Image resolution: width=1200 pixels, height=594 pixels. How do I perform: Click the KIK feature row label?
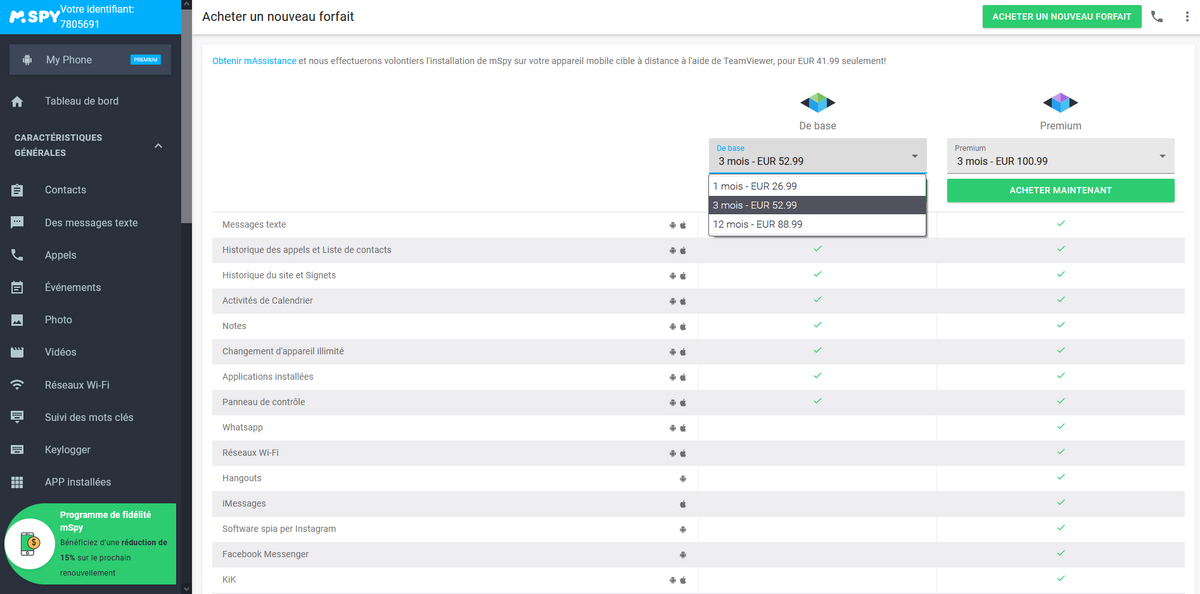[x=229, y=579]
